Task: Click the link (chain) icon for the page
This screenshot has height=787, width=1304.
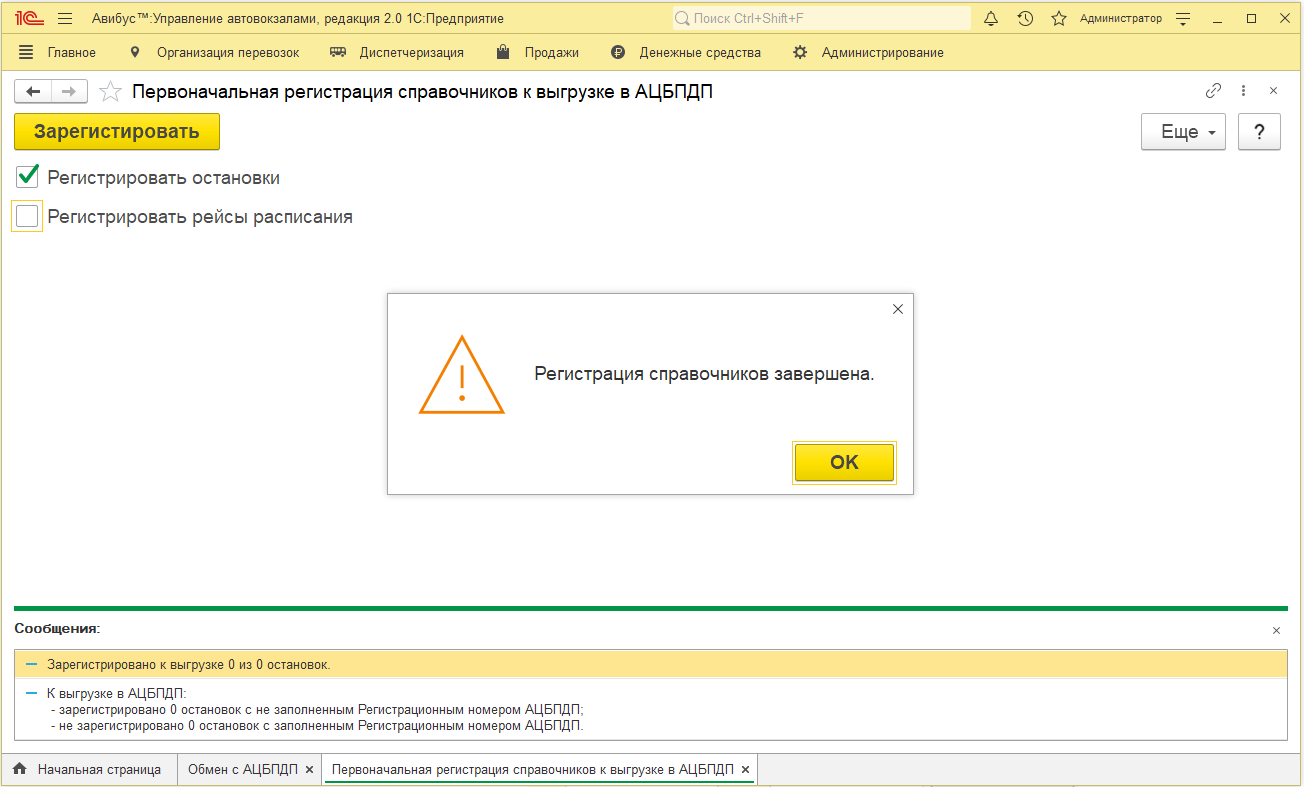Action: pyautogui.click(x=1213, y=90)
